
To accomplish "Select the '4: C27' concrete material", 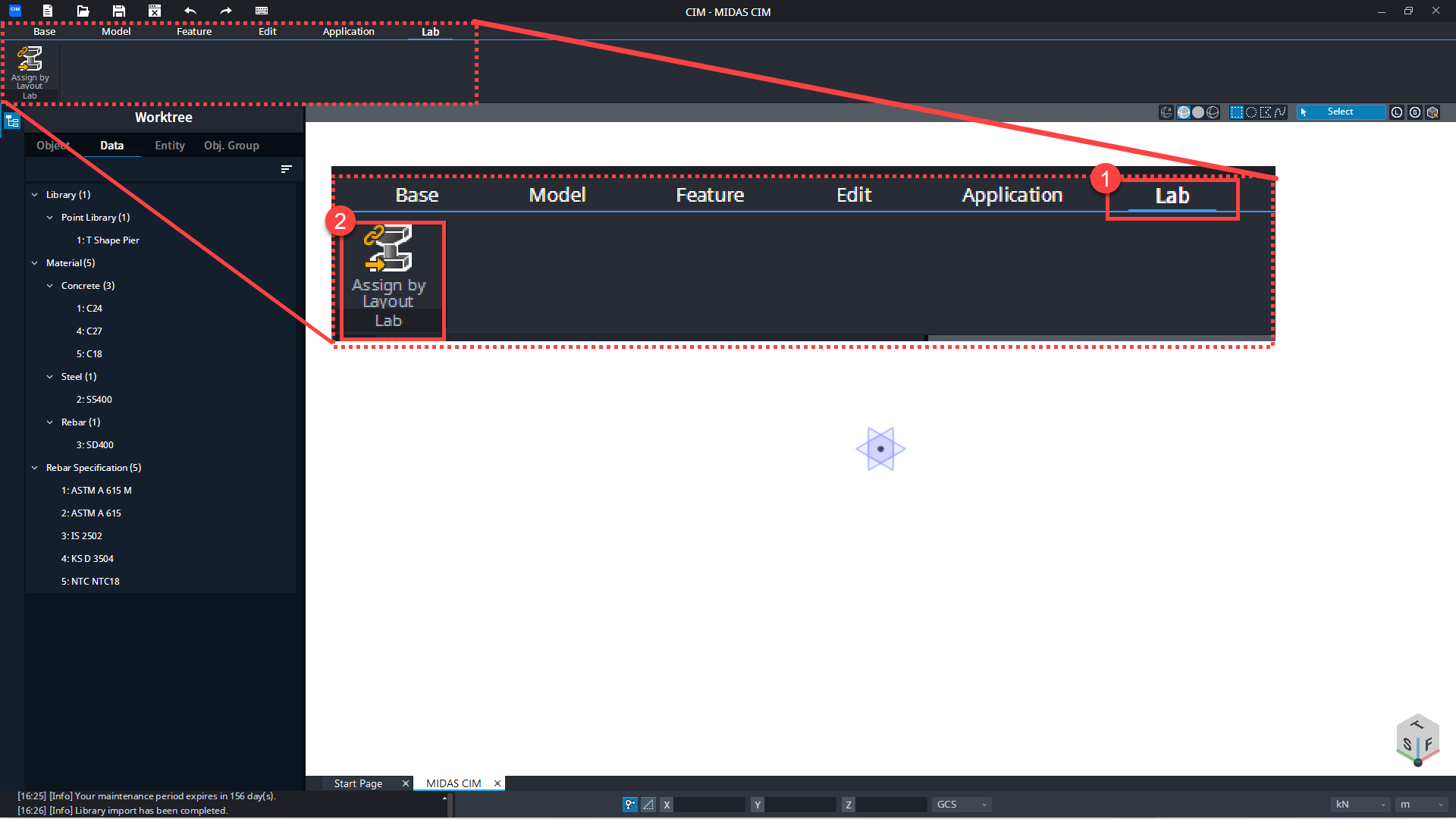I will coord(89,331).
